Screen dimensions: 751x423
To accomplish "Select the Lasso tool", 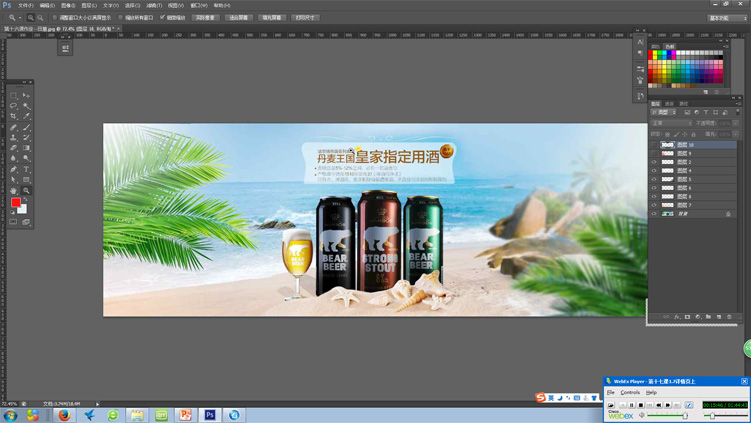I will (13, 106).
